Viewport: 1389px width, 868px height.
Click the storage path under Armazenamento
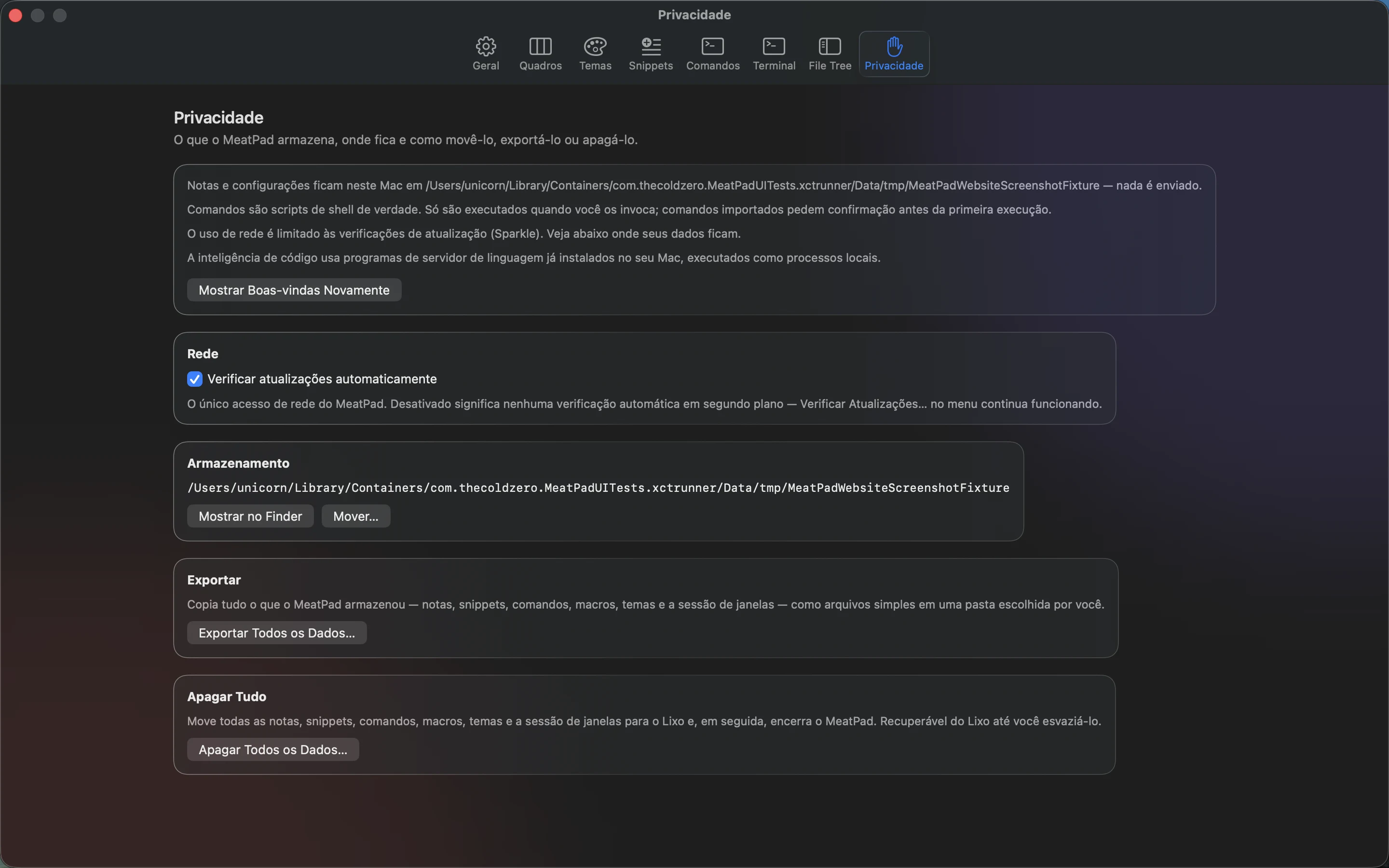pos(598,488)
